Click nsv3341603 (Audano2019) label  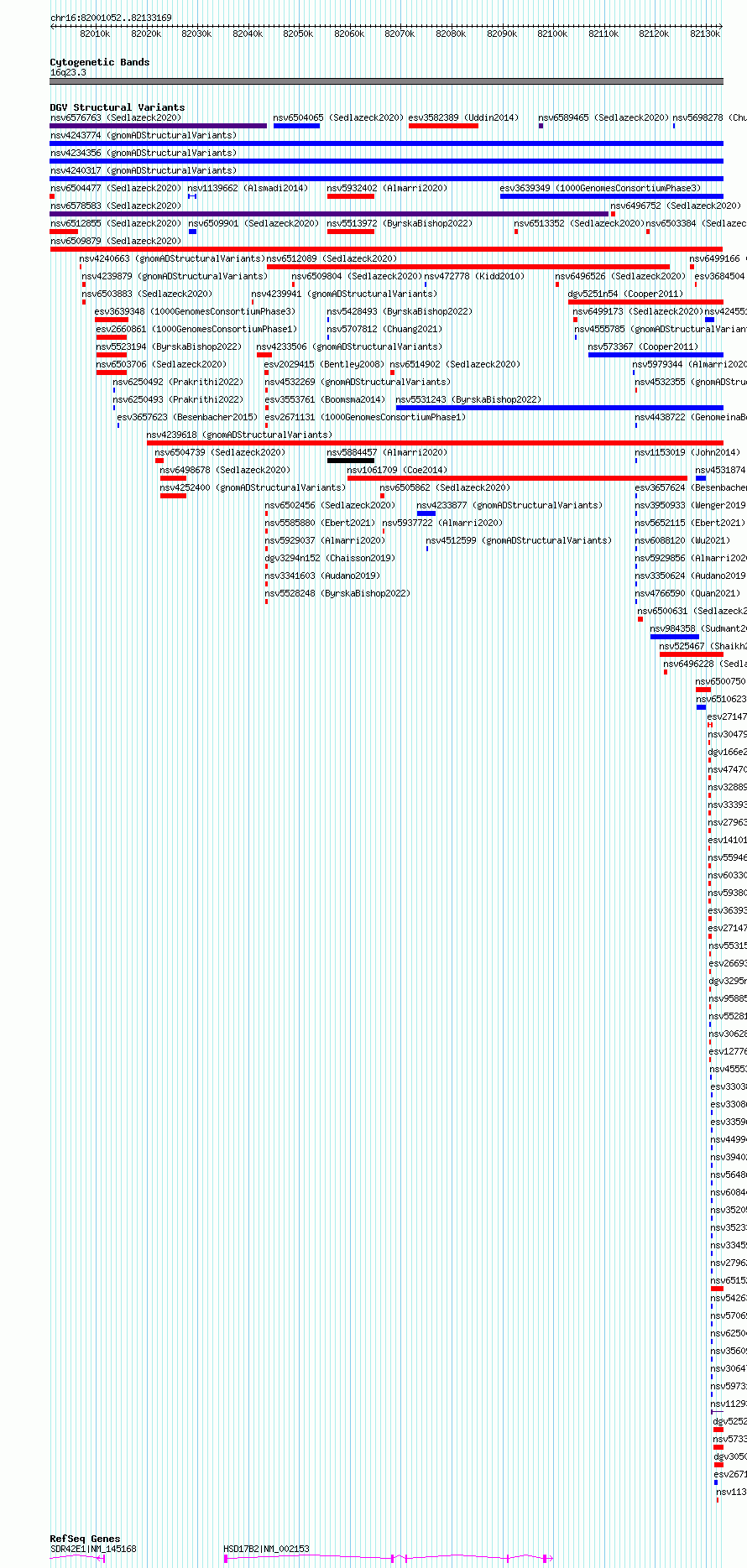tap(322, 576)
